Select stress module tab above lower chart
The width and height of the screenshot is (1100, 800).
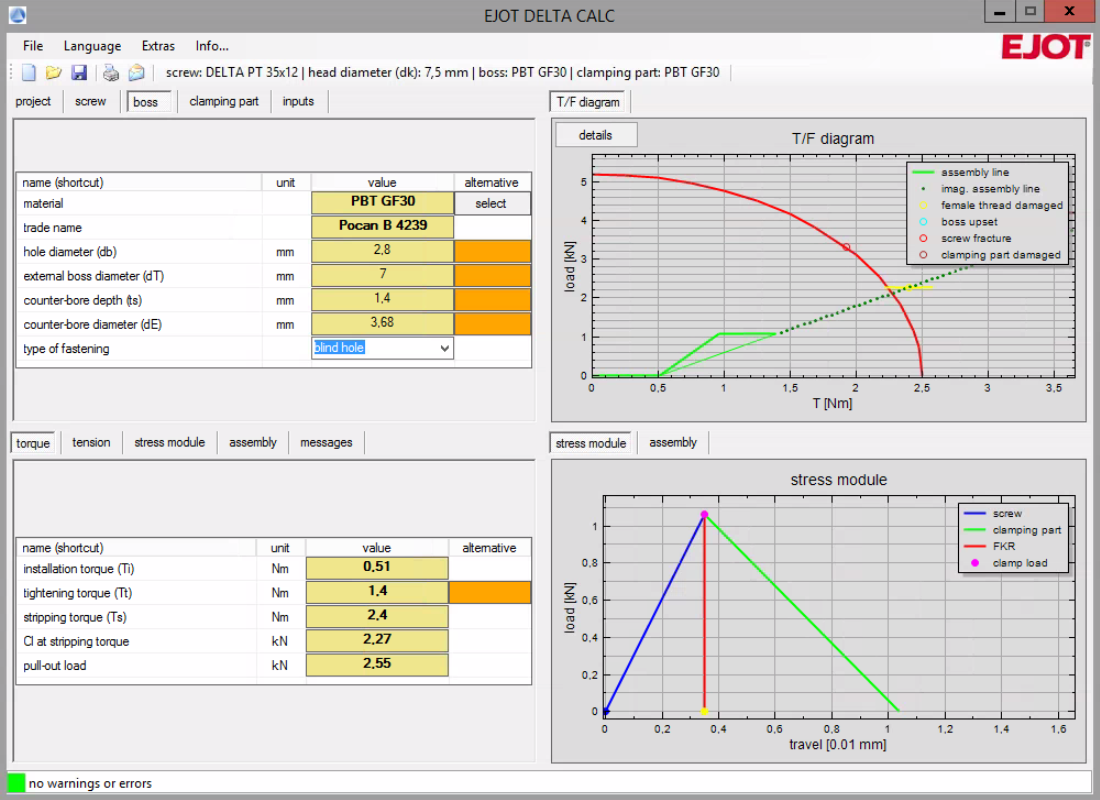(x=591, y=444)
